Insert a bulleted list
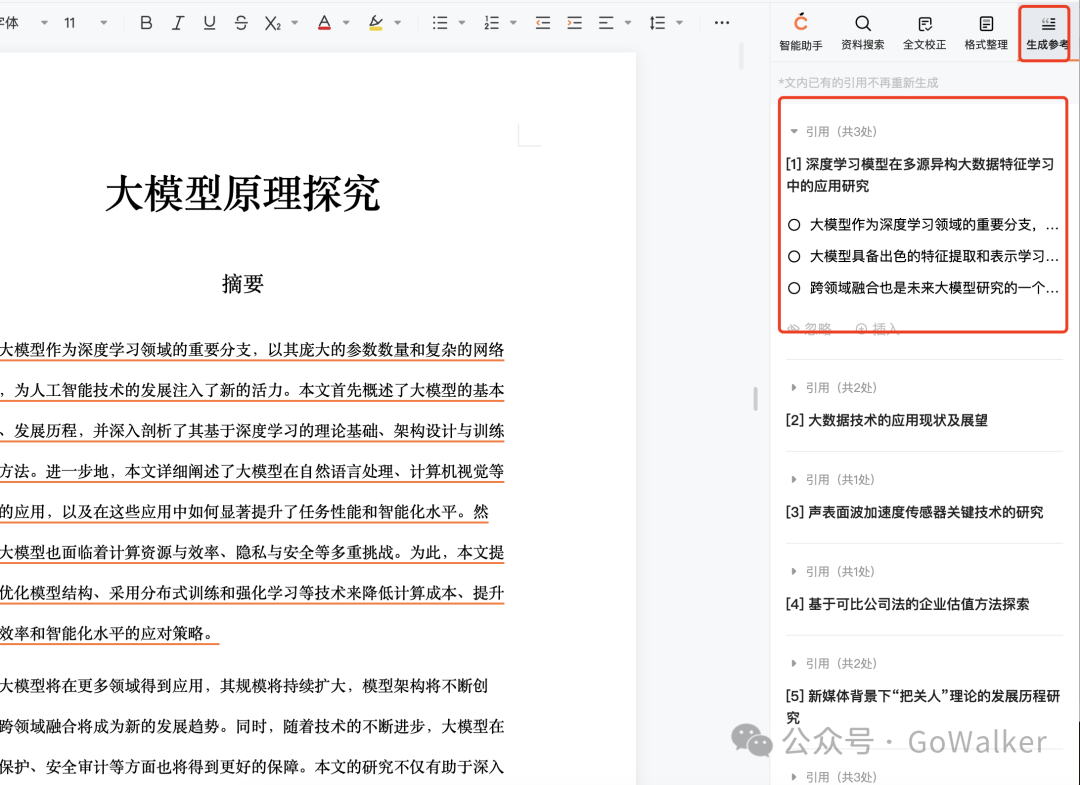Screen dimensions: 1080x785 [x=439, y=23]
